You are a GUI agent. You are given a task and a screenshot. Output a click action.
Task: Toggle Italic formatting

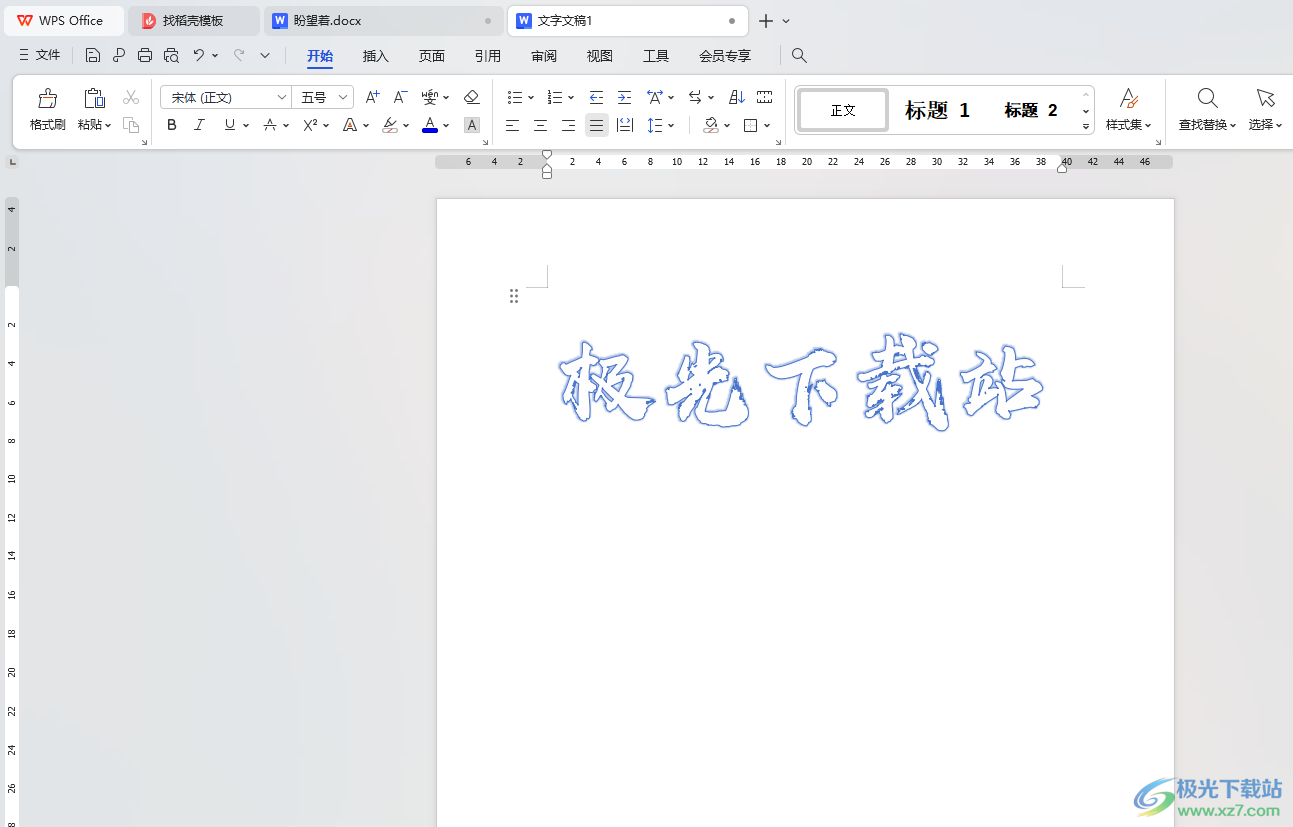click(x=199, y=125)
